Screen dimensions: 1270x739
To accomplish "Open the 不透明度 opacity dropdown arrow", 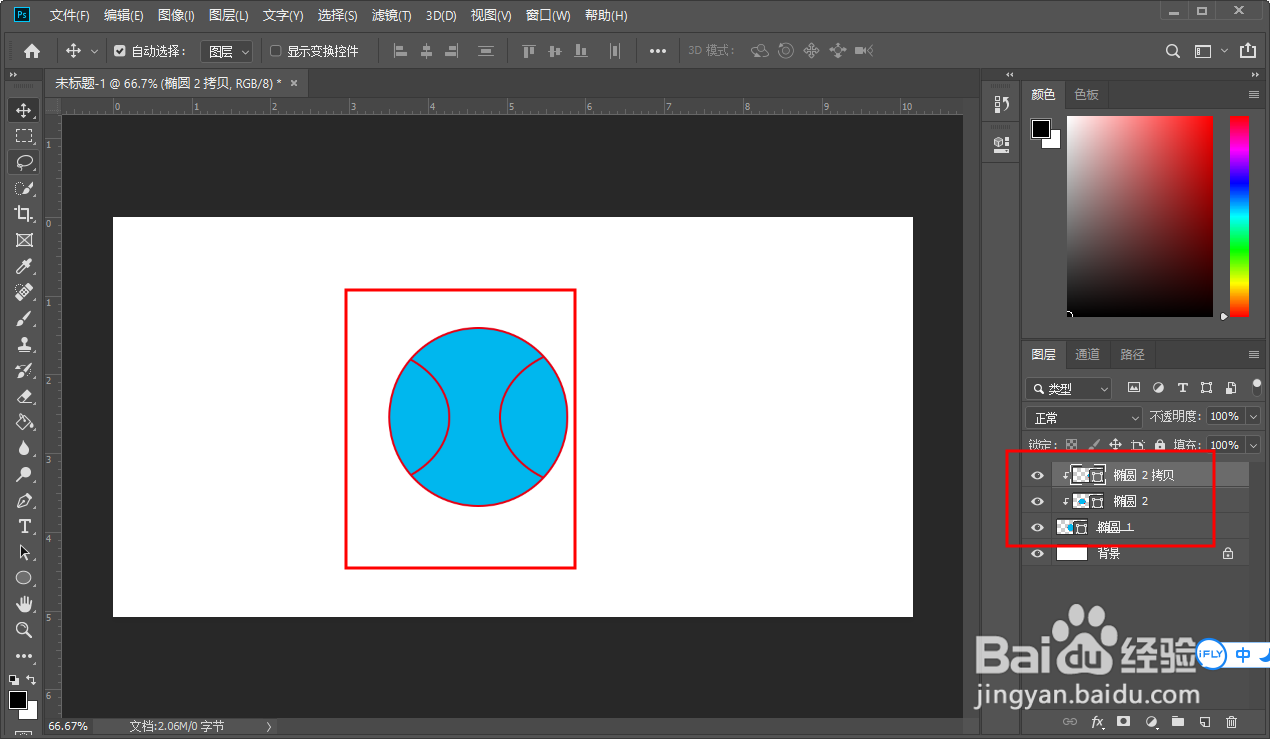I will coord(1252,416).
